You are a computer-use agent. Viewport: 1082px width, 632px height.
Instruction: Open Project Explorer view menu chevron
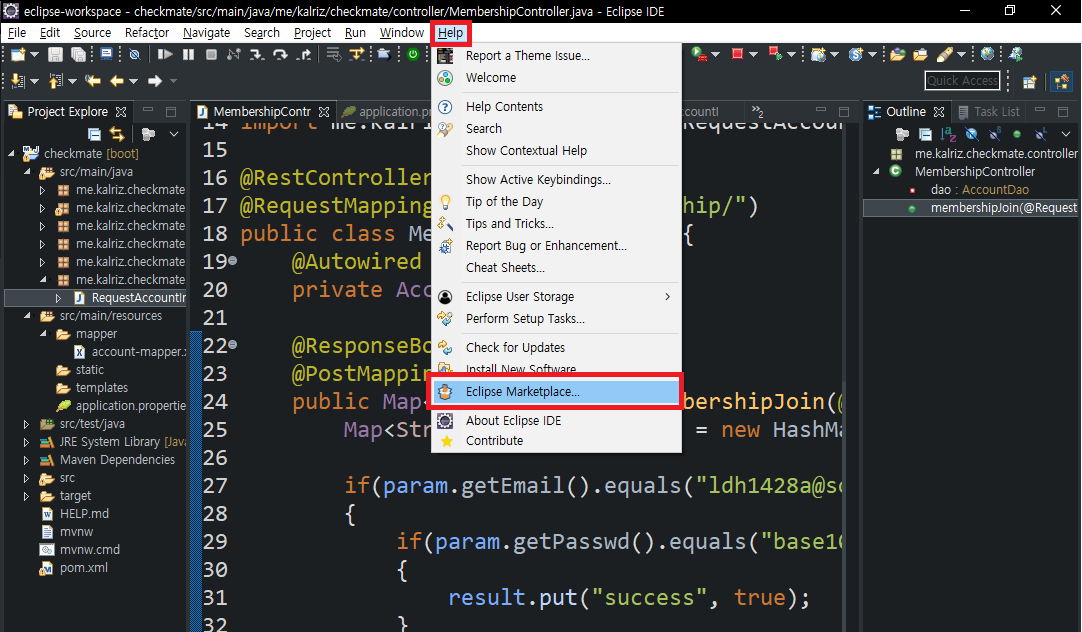pos(174,134)
